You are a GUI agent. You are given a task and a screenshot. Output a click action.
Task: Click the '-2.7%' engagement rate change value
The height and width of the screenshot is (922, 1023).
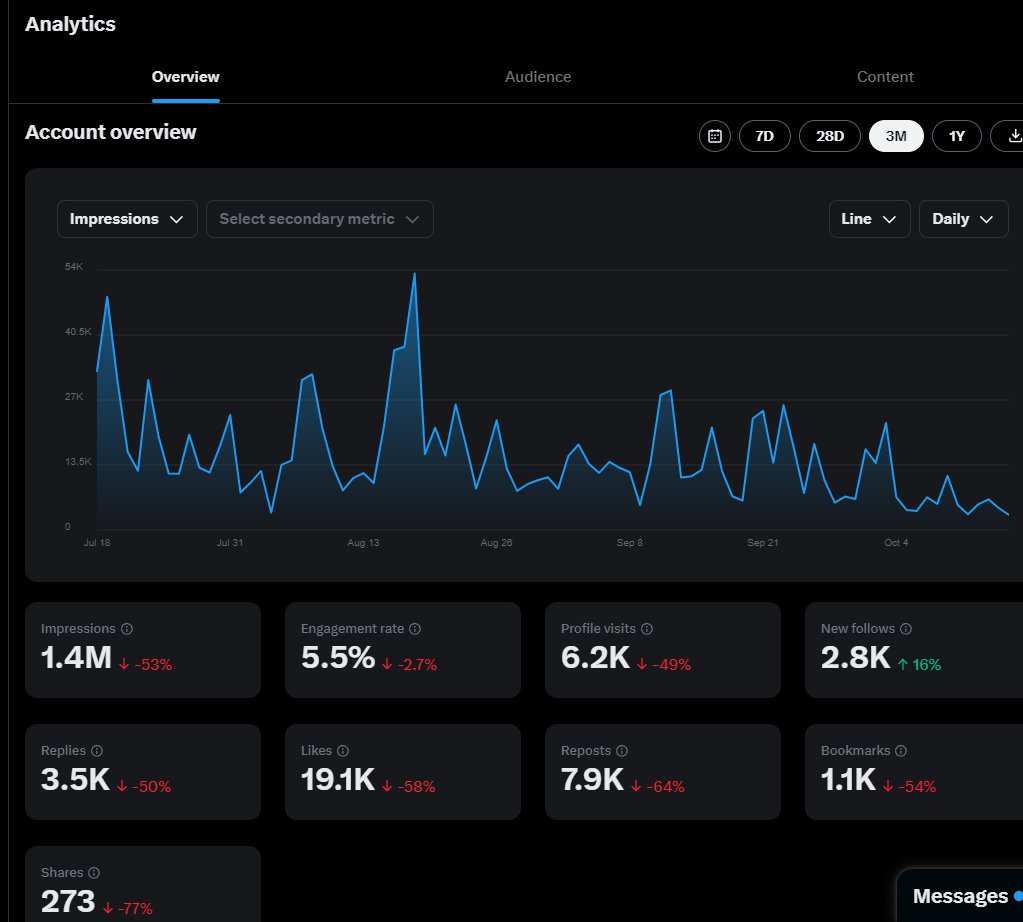point(418,665)
